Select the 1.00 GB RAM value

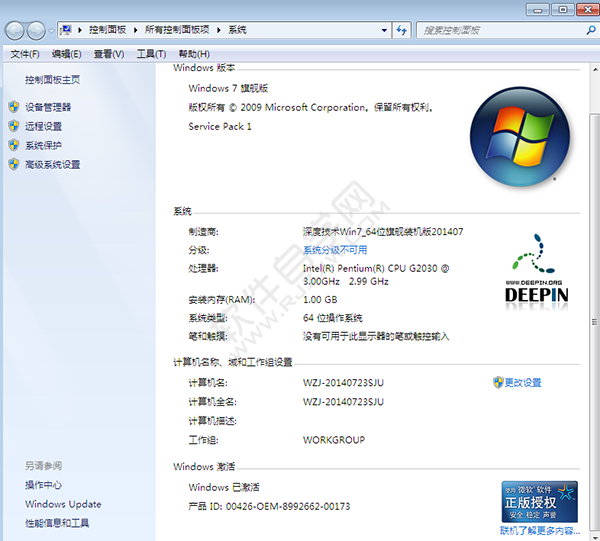pyautogui.click(x=320, y=299)
